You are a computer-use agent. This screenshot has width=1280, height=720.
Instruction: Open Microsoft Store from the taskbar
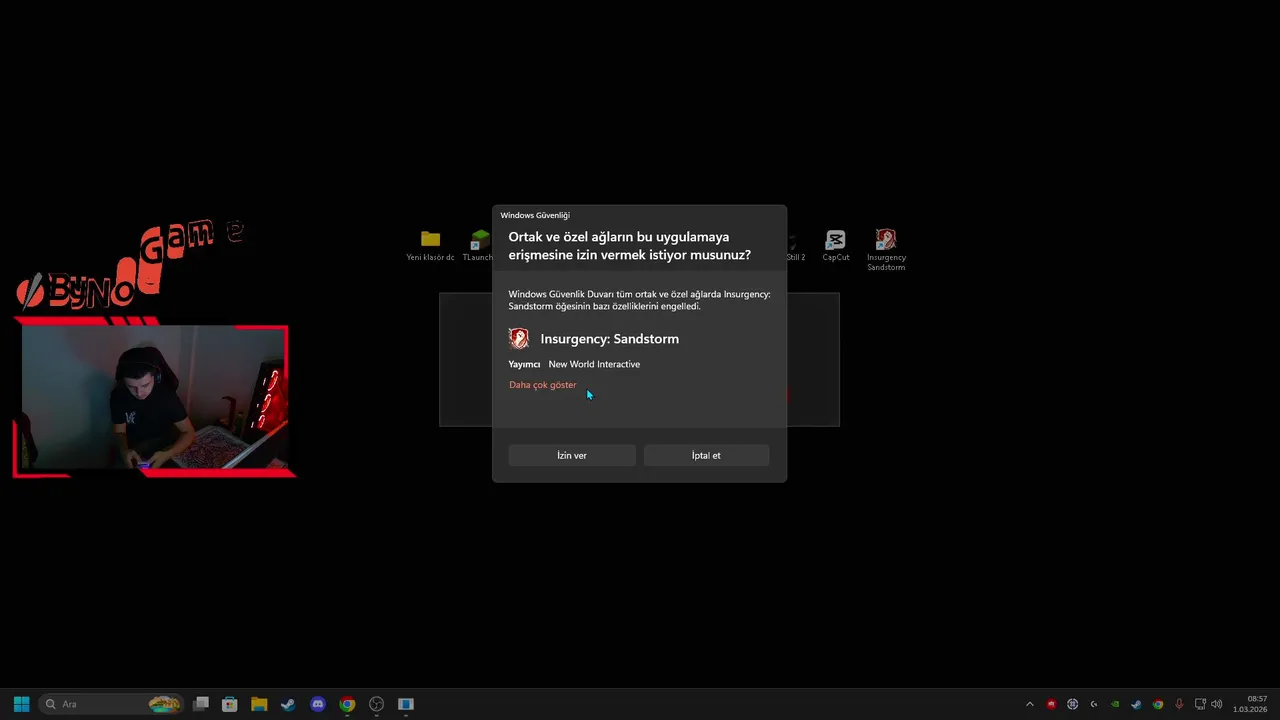click(229, 704)
